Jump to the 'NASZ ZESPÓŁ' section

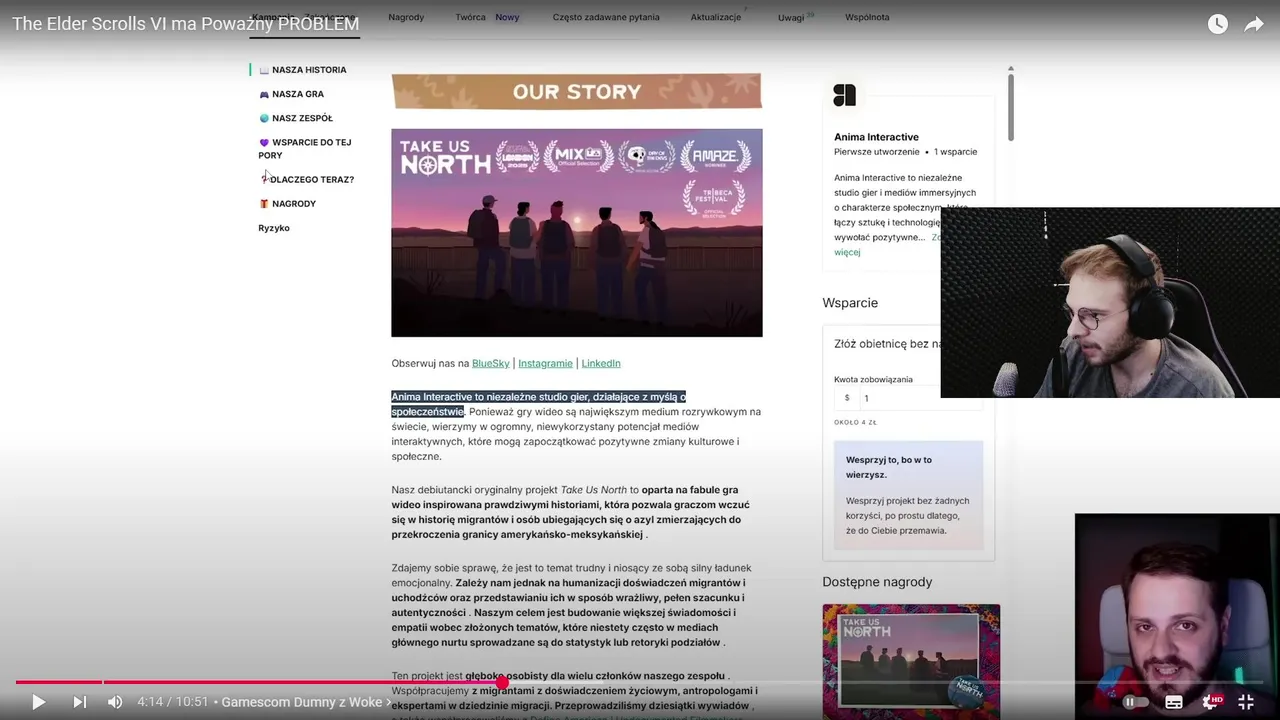tap(302, 118)
